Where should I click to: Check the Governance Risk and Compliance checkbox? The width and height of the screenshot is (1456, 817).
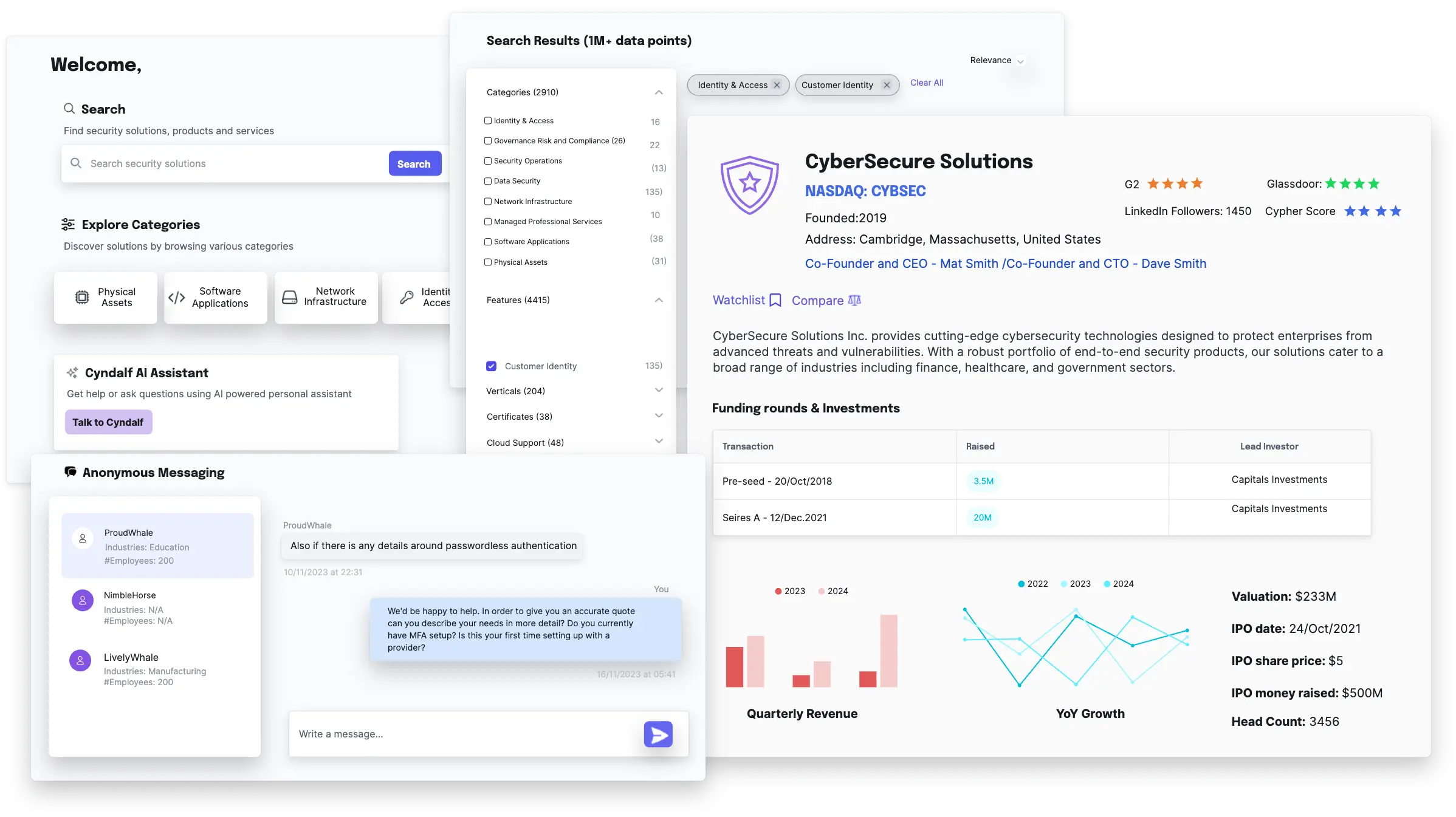point(489,141)
